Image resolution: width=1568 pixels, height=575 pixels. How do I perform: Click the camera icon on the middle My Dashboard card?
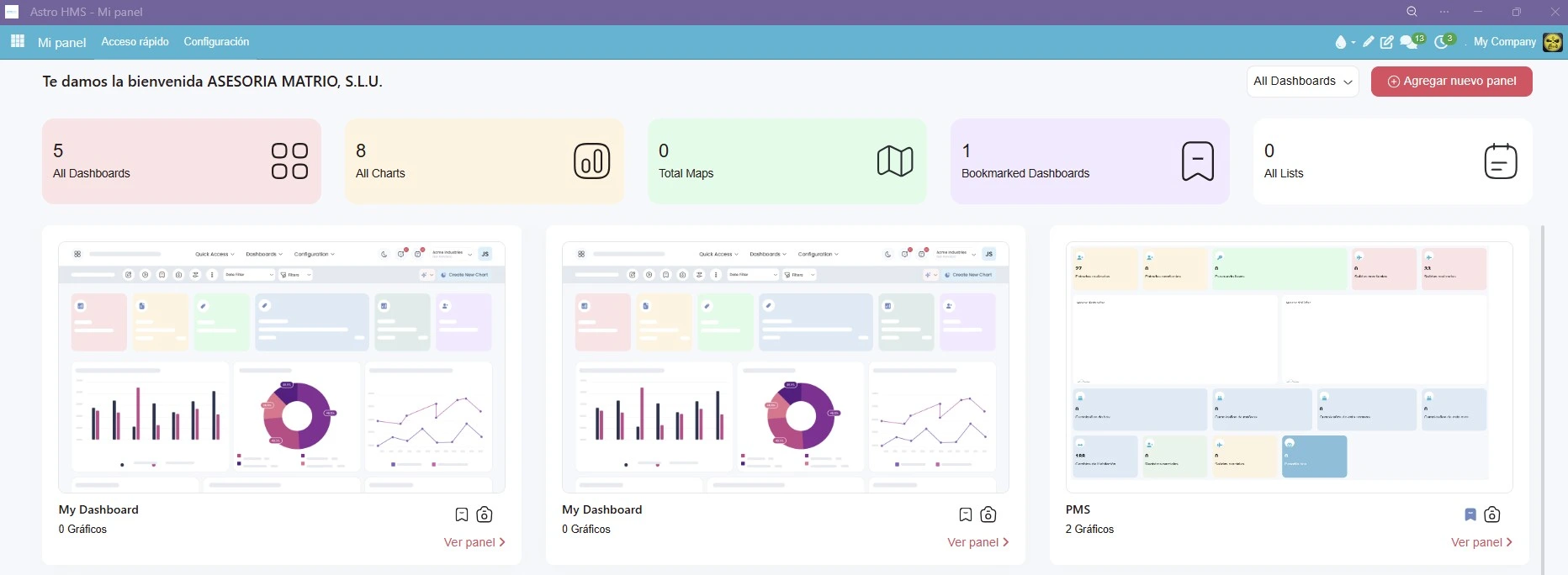988,514
